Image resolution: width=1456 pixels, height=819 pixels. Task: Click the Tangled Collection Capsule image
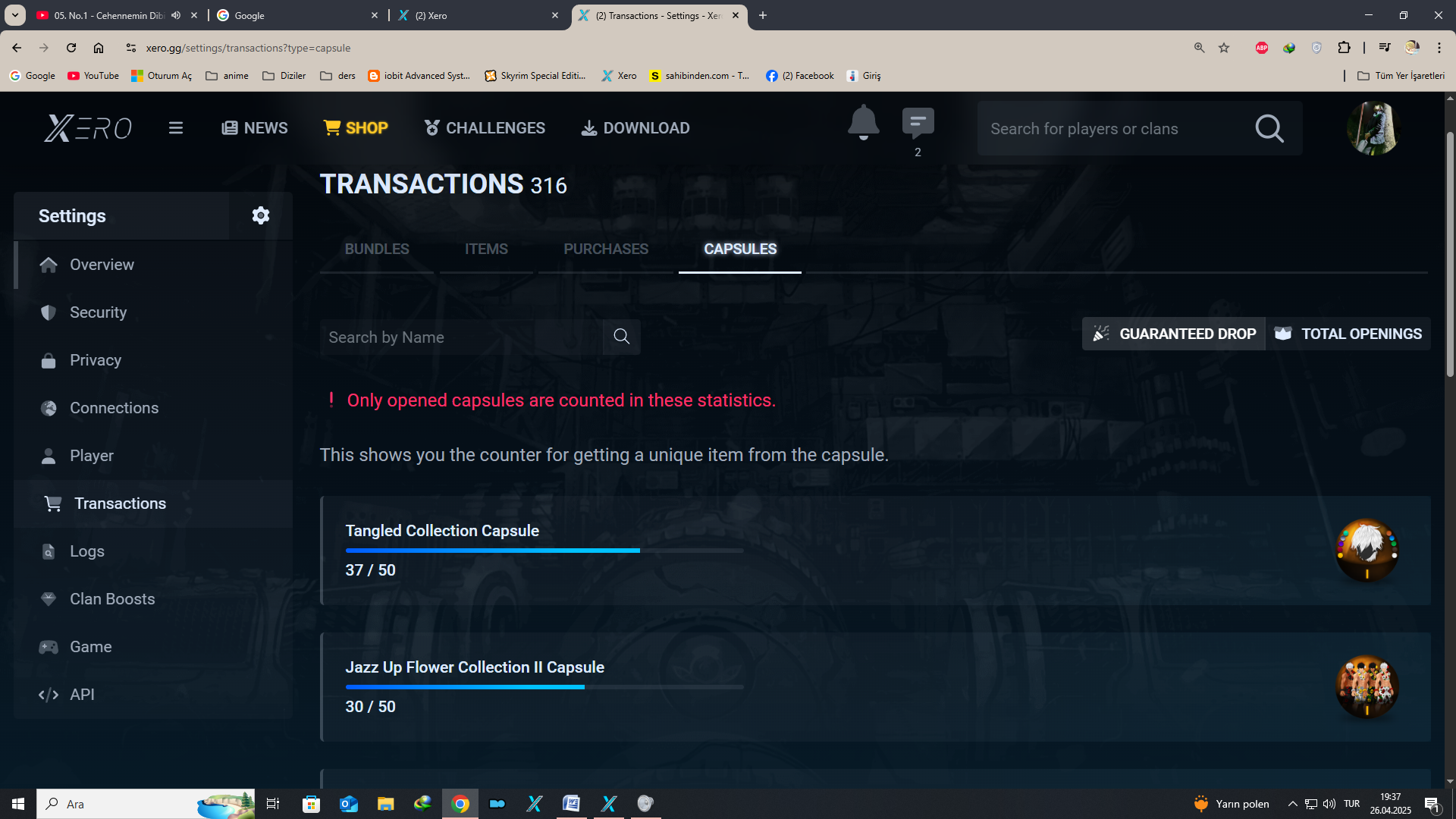tap(1367, 551)
